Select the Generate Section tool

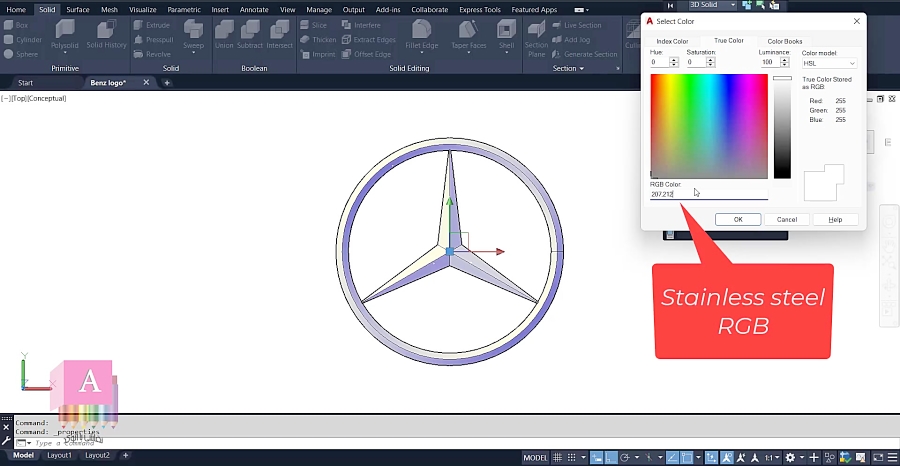[585, 54]
